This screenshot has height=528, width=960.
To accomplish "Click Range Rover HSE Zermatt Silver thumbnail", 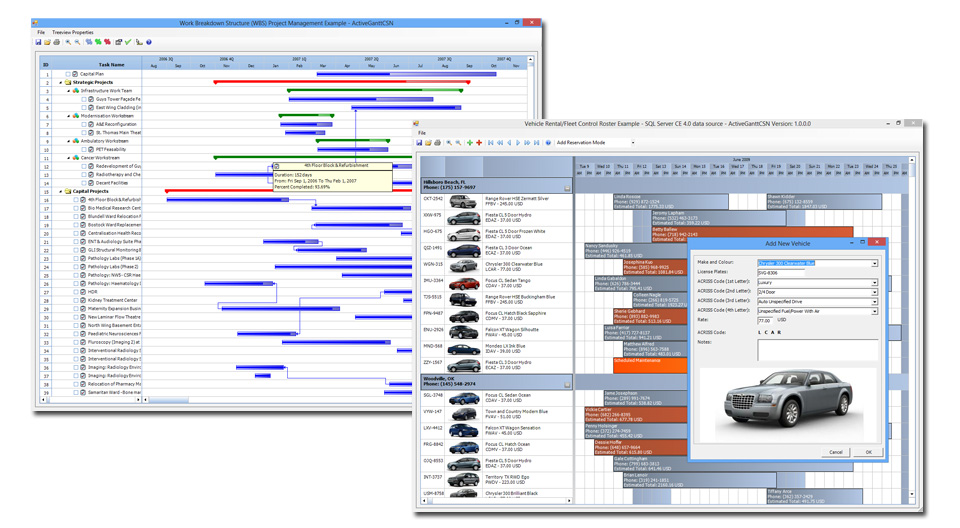I will coord(463,202).
